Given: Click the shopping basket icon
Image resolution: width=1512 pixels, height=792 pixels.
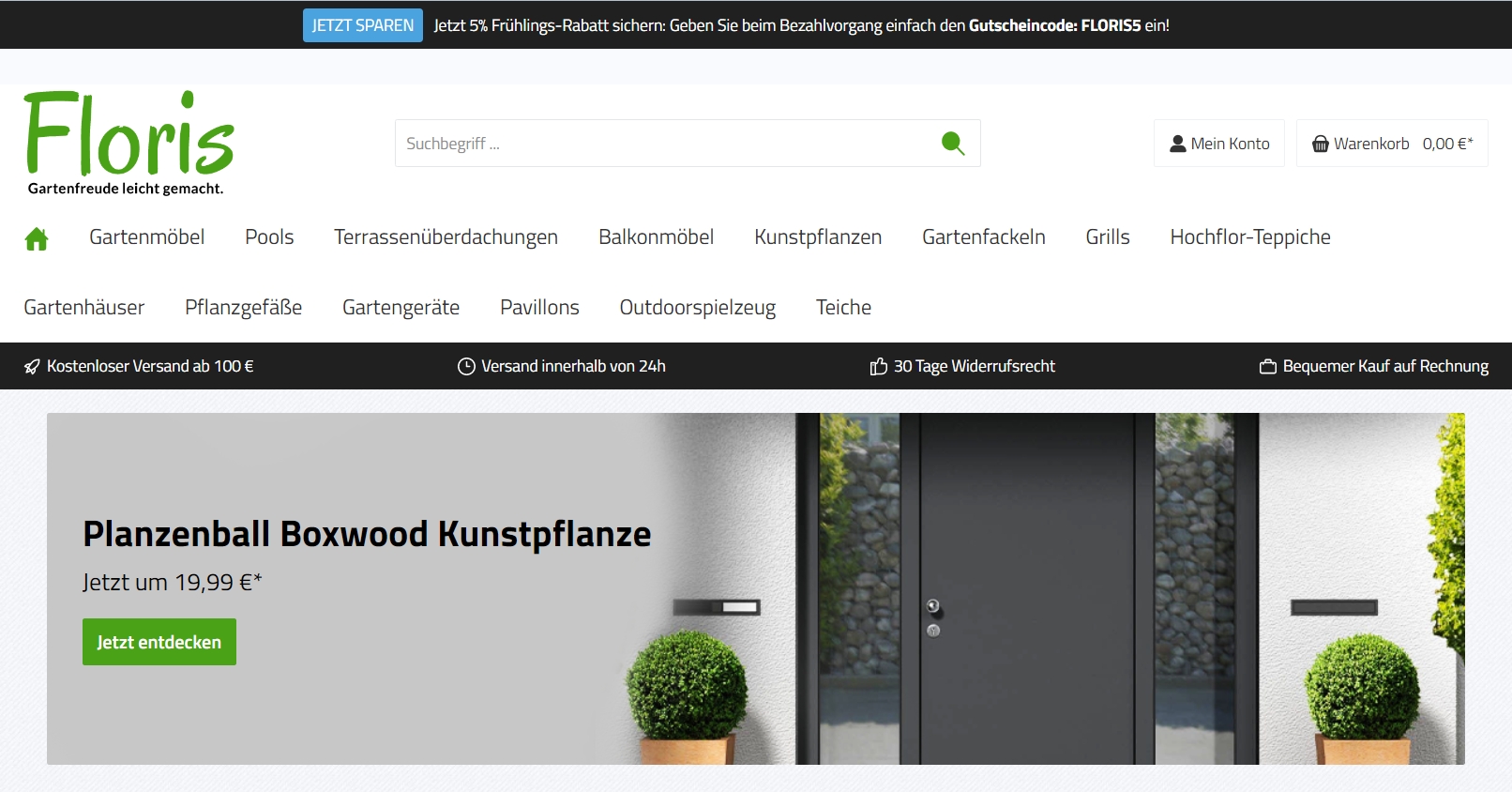Looking at the screenshot, I should [x=1320, y=144].
